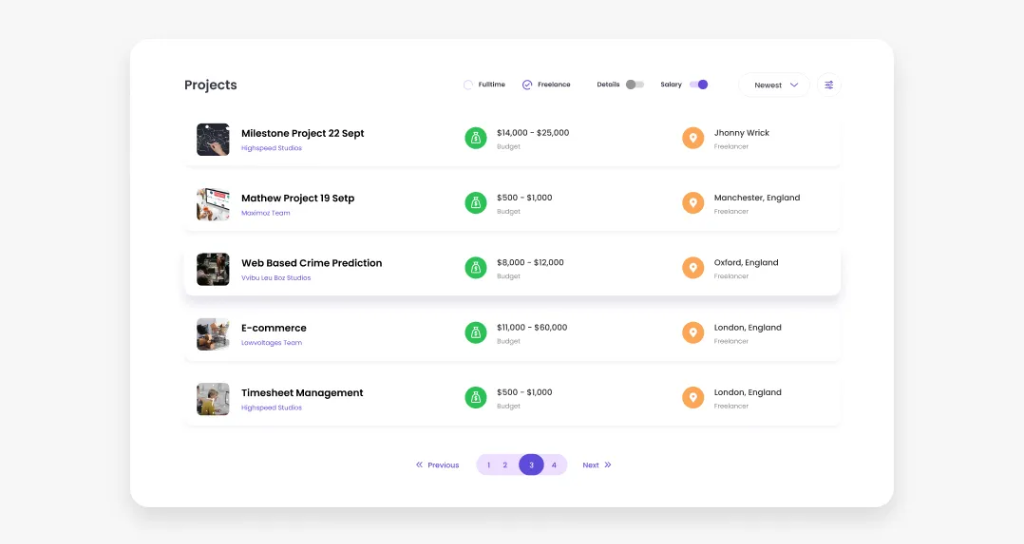Open Timesheet Management project thumbnail
Viewport: 1024px width, 544px height.
click(213, 399)
